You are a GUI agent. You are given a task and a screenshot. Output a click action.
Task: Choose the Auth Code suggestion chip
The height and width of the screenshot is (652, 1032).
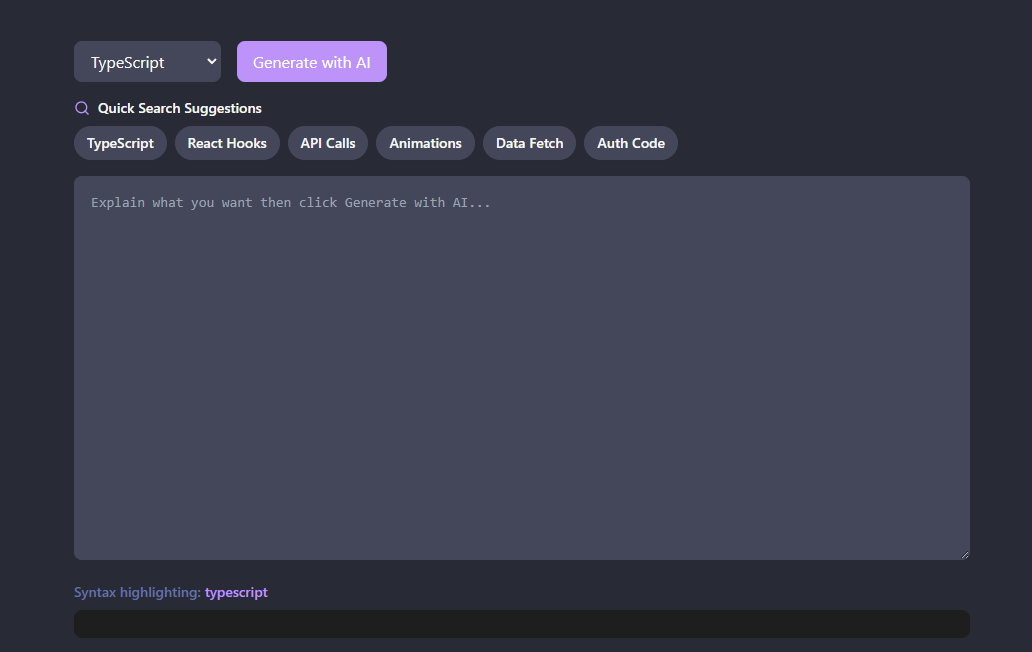631,143
